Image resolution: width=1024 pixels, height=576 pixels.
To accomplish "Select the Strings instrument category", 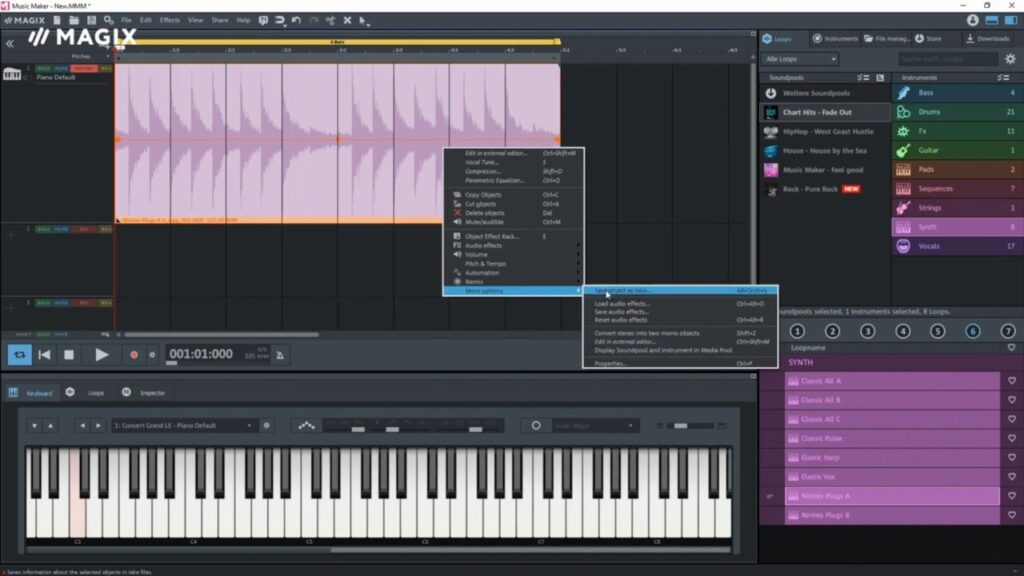I will 955,208.
